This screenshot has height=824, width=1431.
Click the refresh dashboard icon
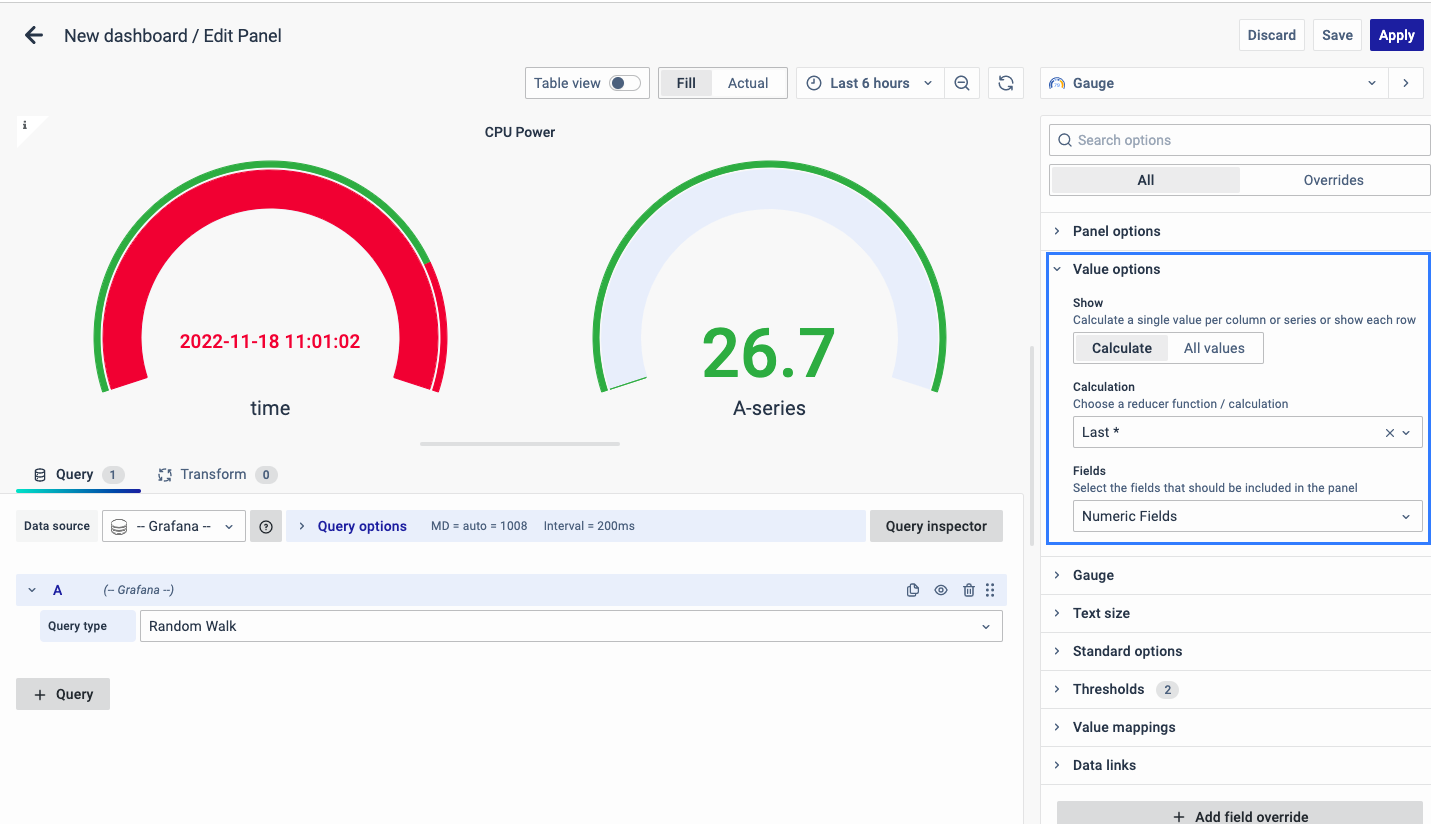[1006, 83]
